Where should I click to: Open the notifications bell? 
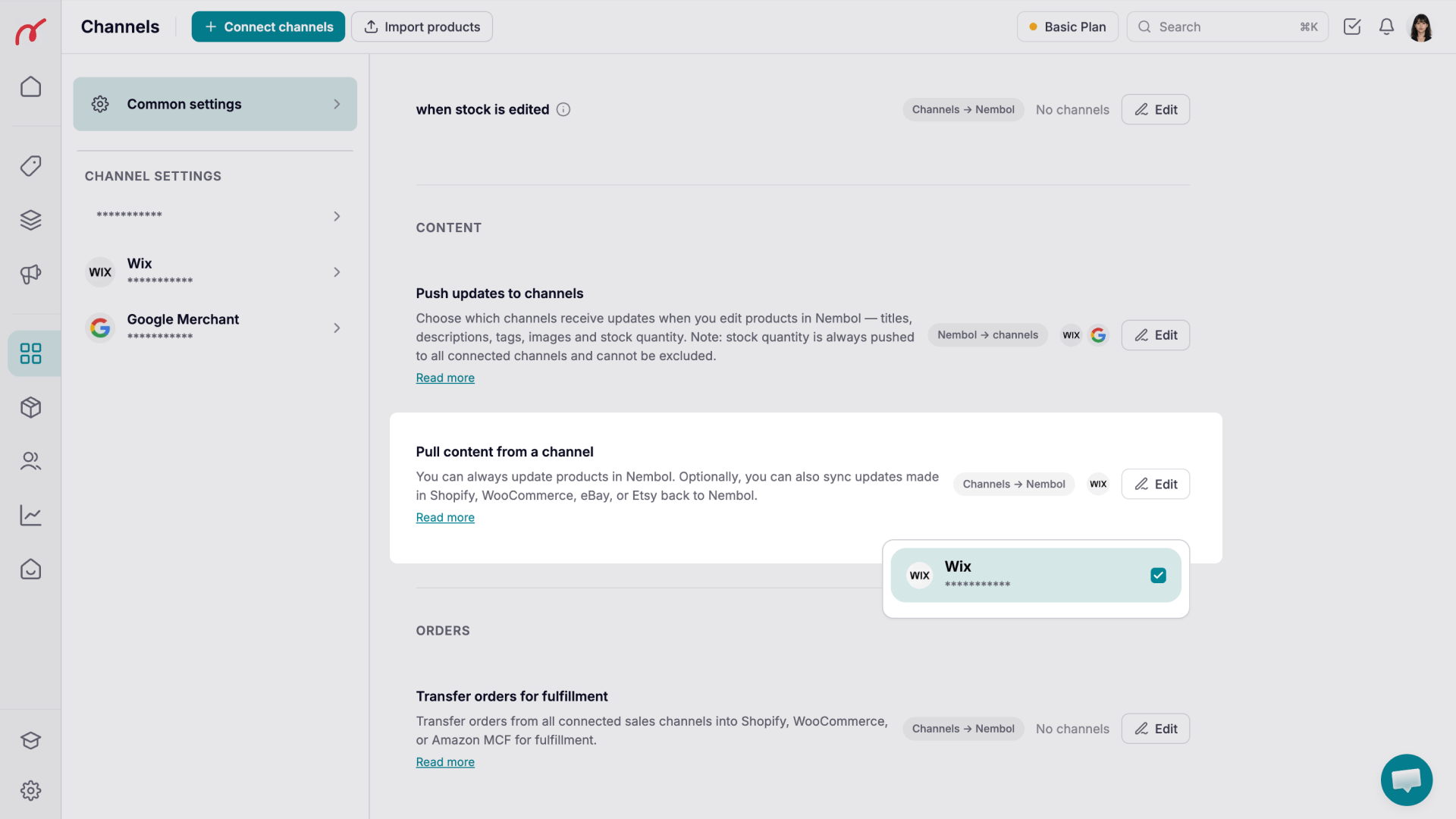click(1386, 27)
